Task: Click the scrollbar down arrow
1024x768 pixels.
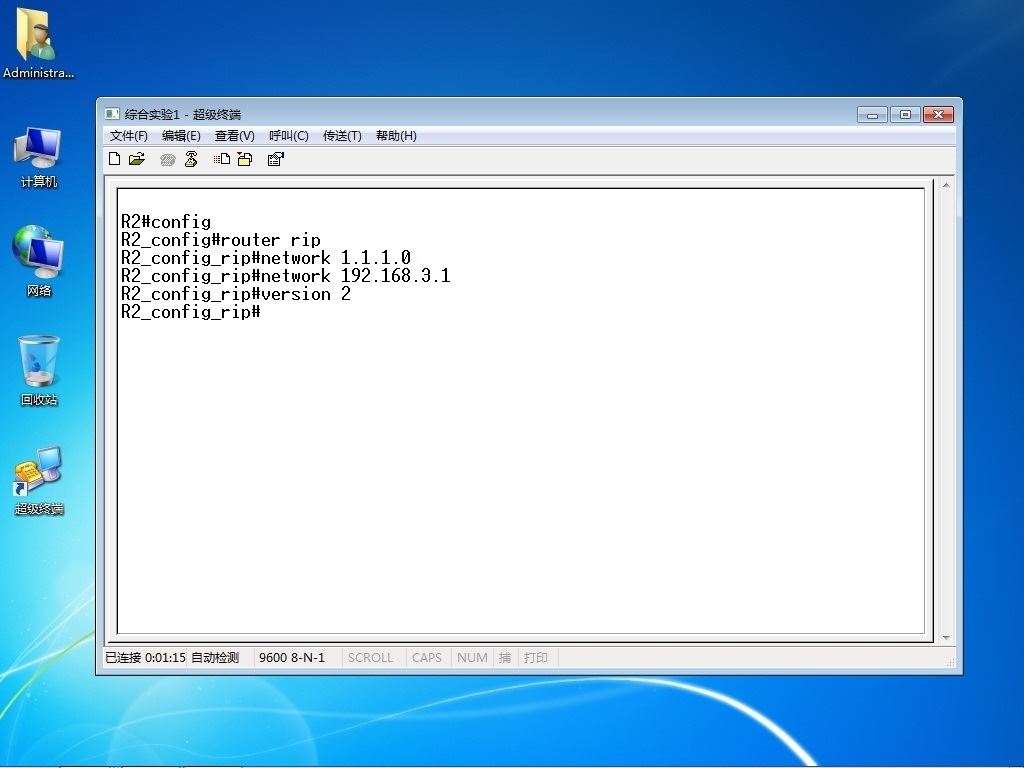Action: tap(946, 637)
